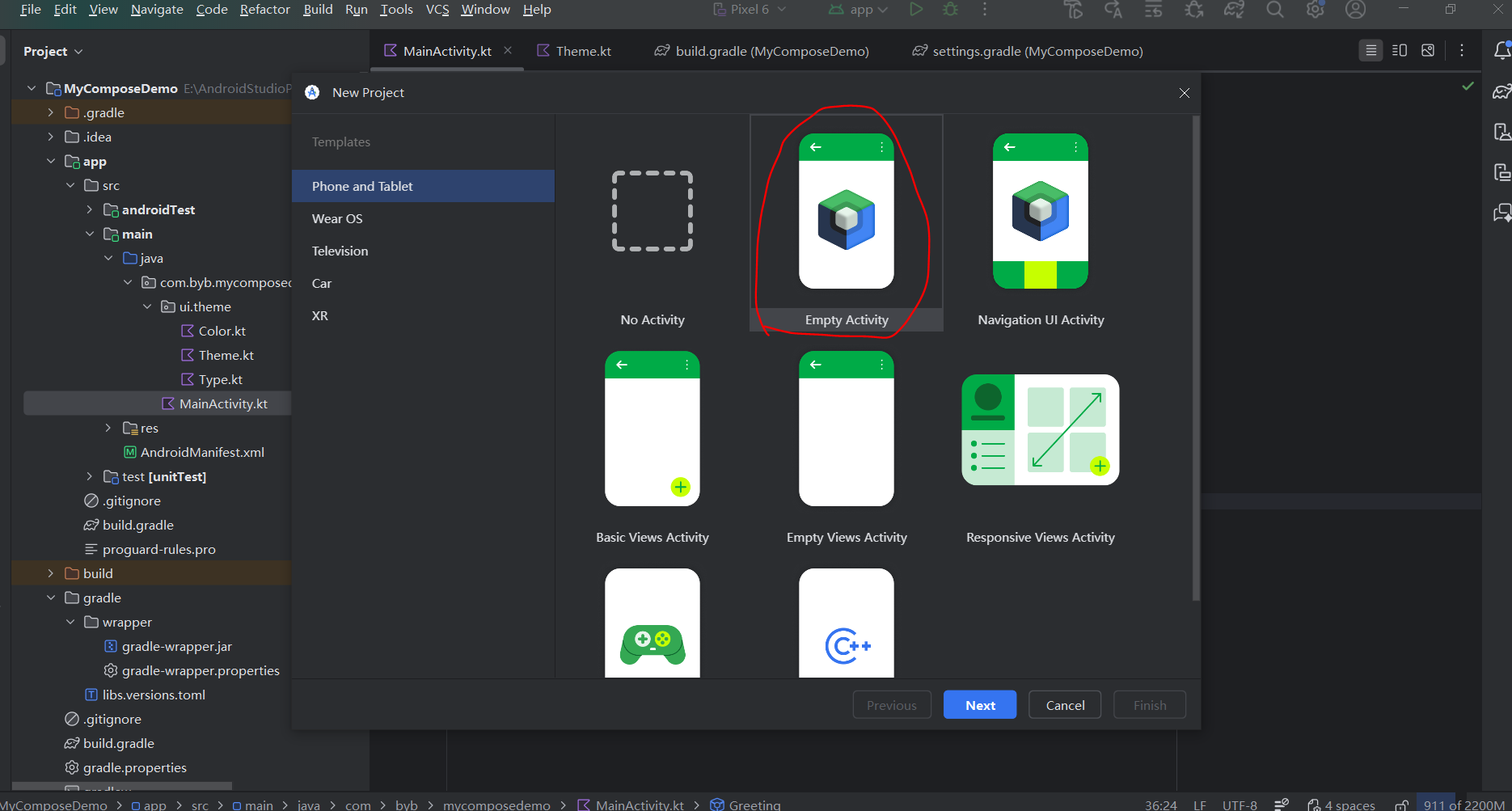Image resolution: width=1512 pixels, height=811 pixels.
Task: Open IDE settings gear icon
Action: point(1316,10)
